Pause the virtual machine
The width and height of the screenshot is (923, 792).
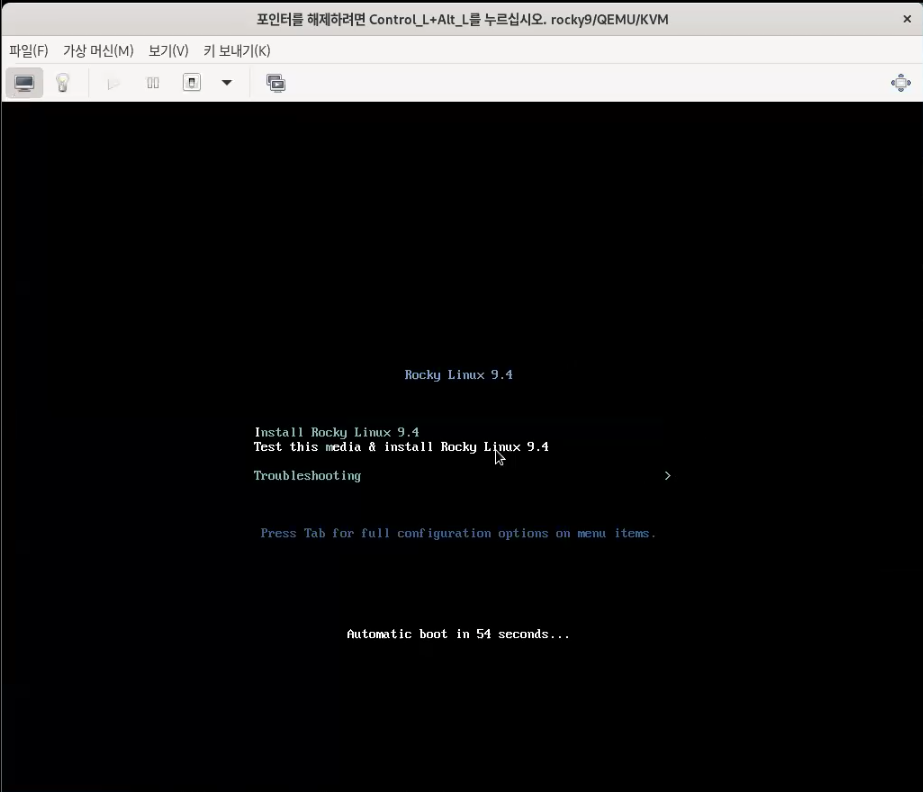(x=152, y=83)
